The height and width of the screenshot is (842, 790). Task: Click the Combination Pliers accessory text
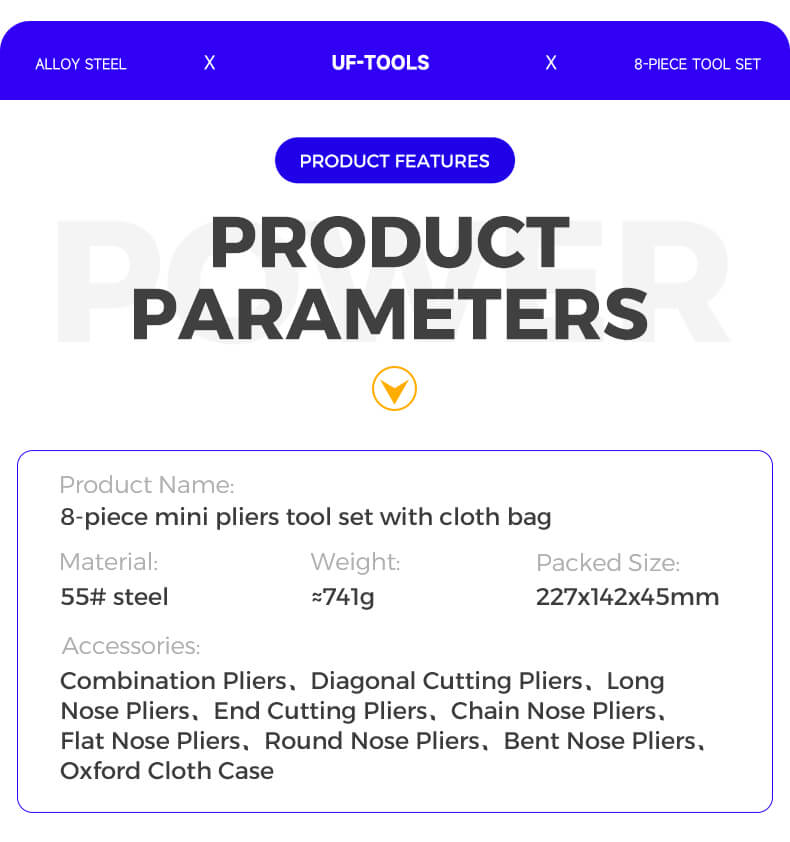coord(173,681)
